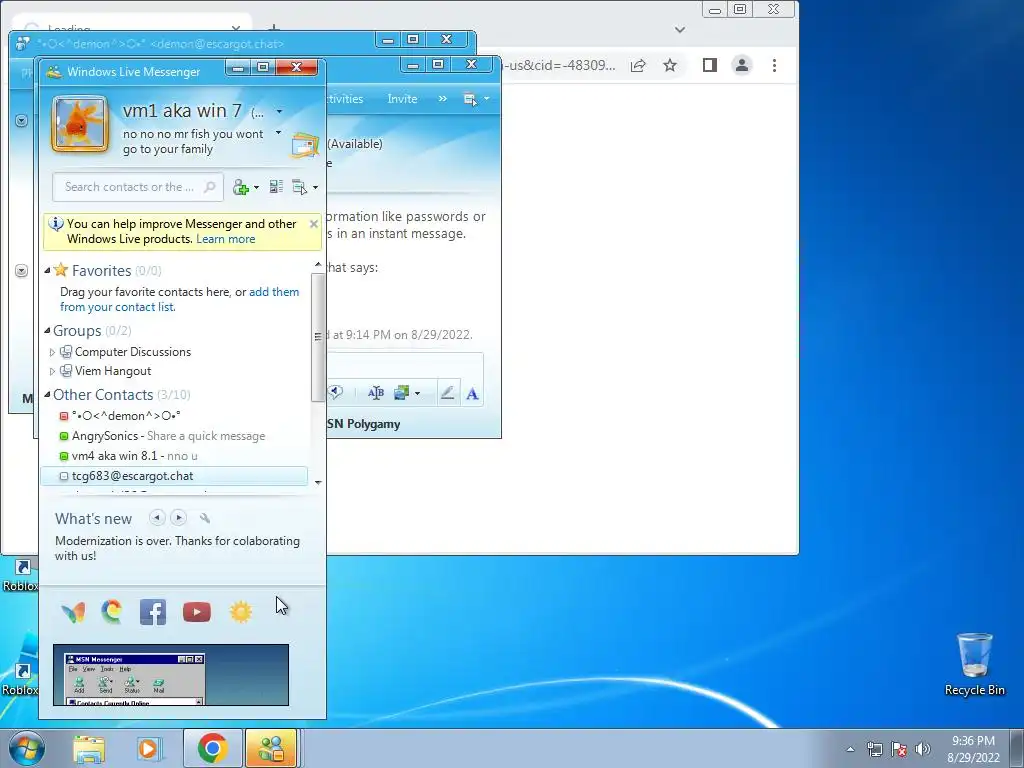
Task: Open the Learn more link
Action: coord(225,239)
